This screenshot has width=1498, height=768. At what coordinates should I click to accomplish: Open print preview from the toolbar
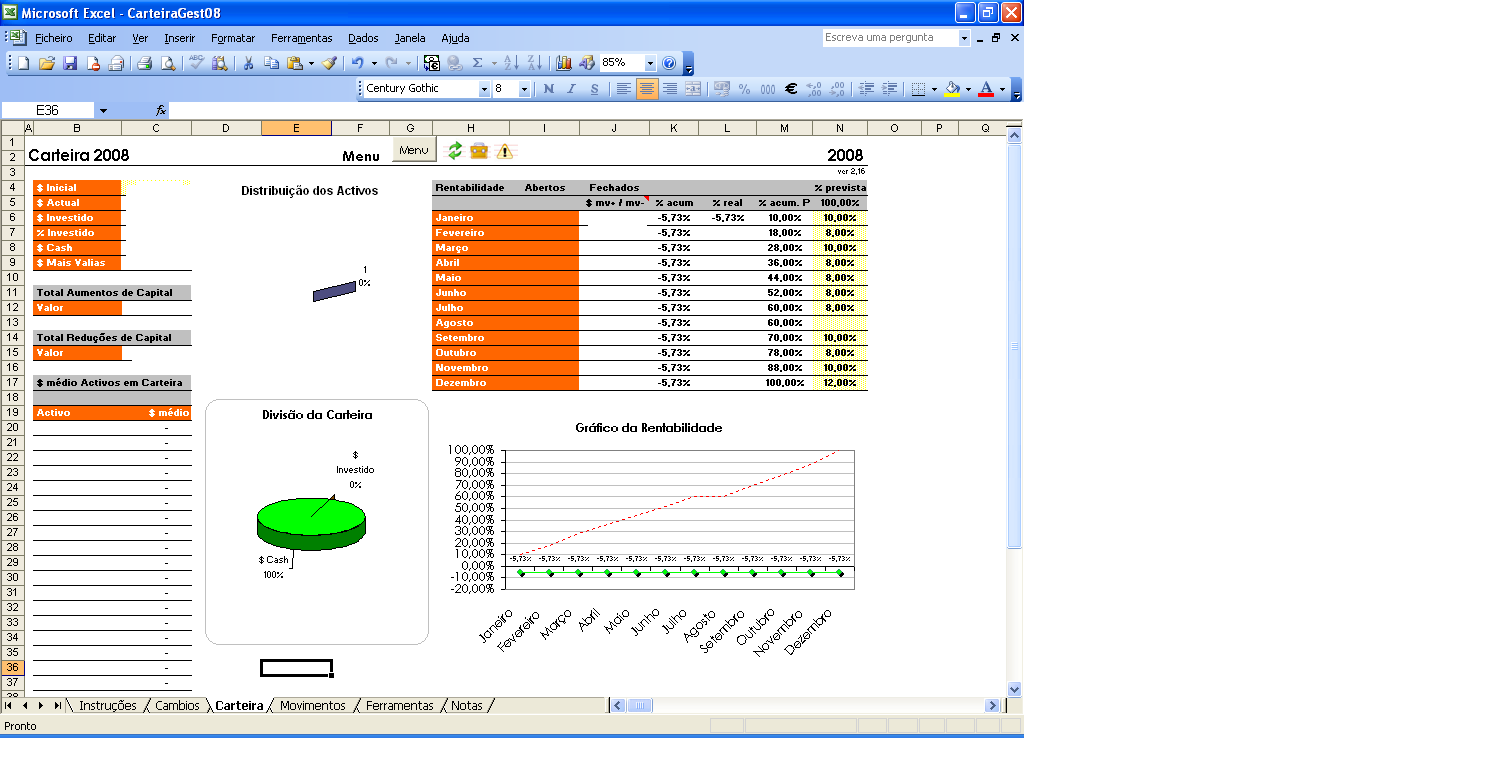click(168, 63)
